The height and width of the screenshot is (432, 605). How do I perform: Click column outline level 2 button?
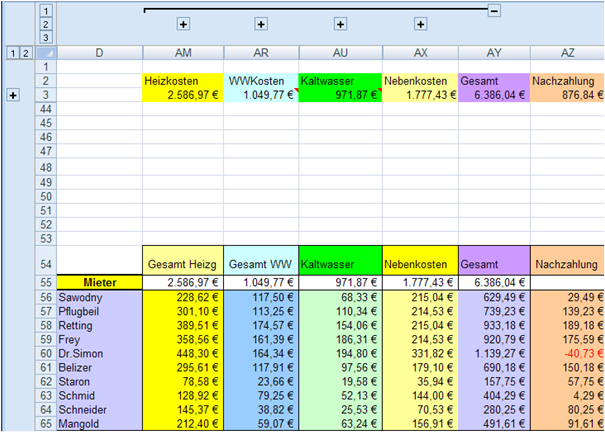pyautogui.click(x=44, y=23)
